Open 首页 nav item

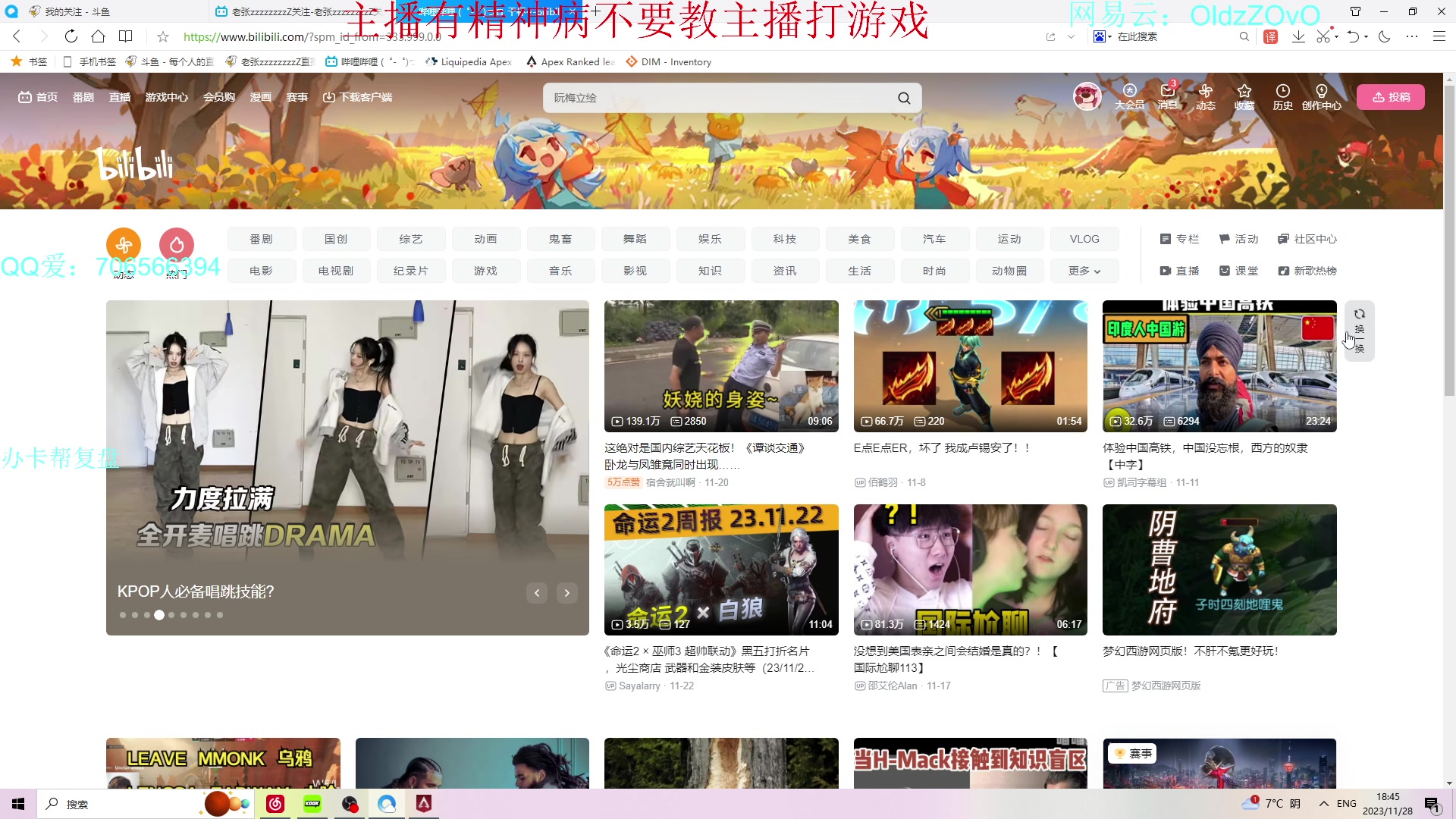click(38, 97)
